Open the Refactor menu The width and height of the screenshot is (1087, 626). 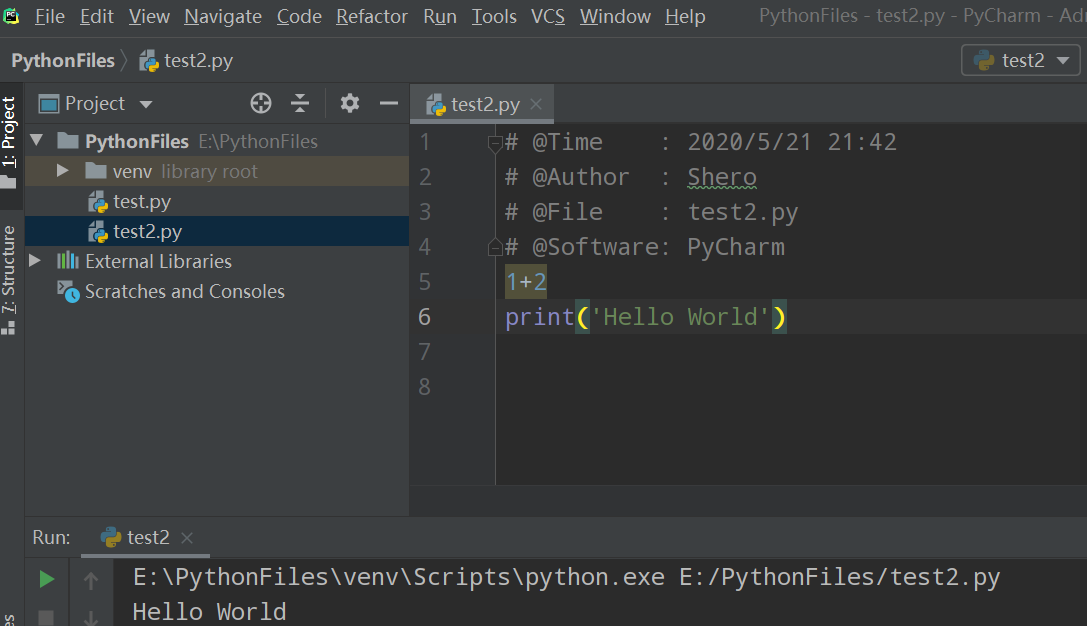point(372,16)
